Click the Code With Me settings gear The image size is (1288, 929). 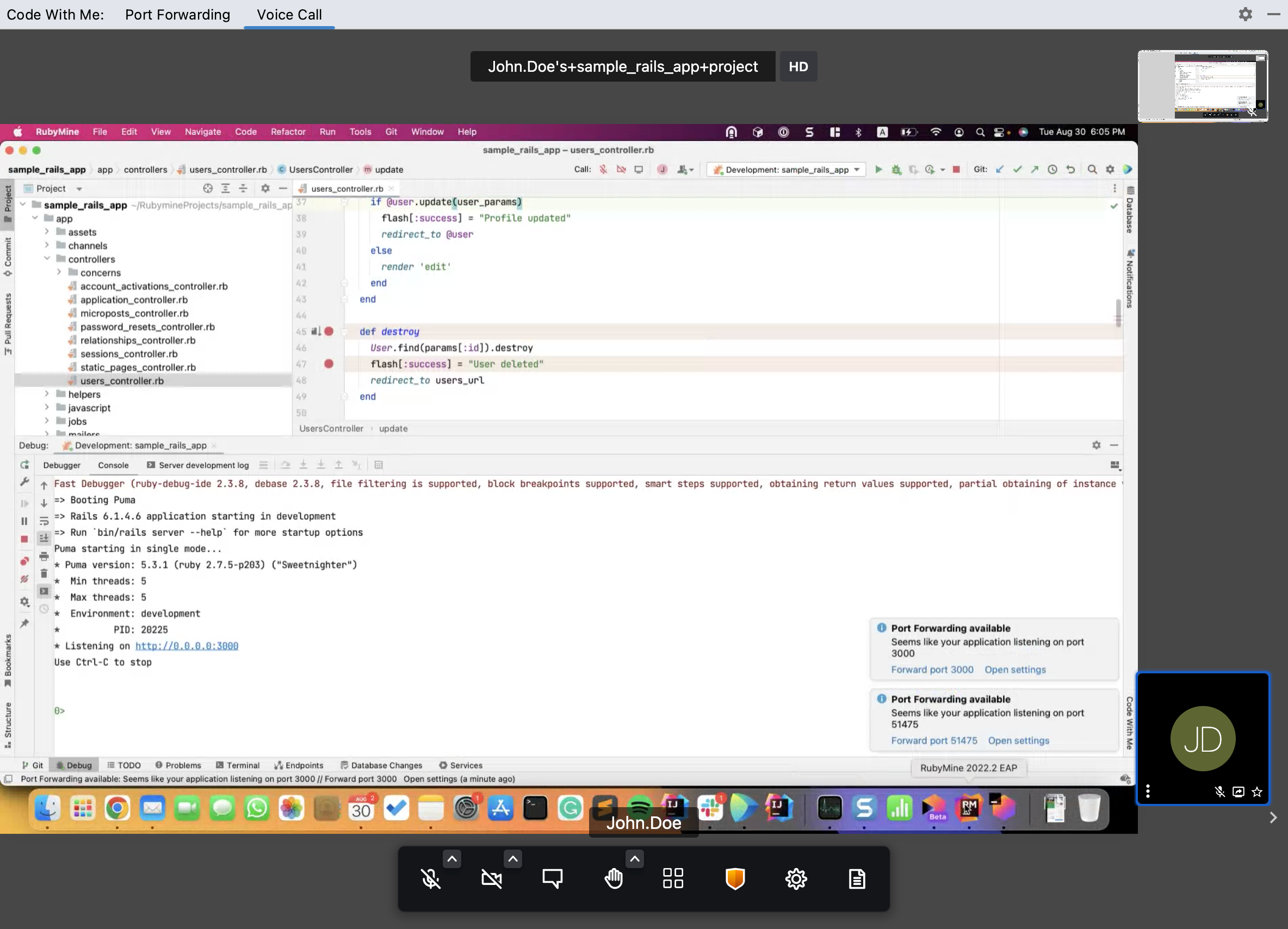point(1245,14)
